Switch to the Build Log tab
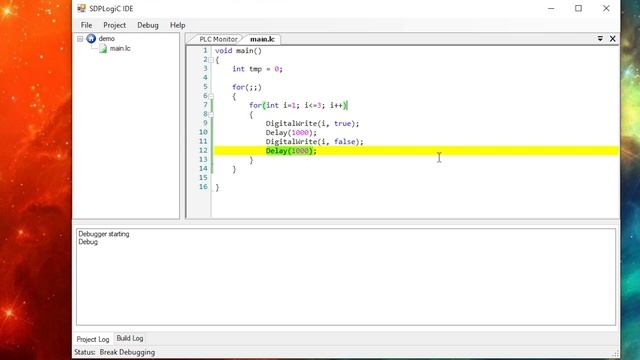The width and height of the screenshot is (640, 360). [x=130, y=338]
